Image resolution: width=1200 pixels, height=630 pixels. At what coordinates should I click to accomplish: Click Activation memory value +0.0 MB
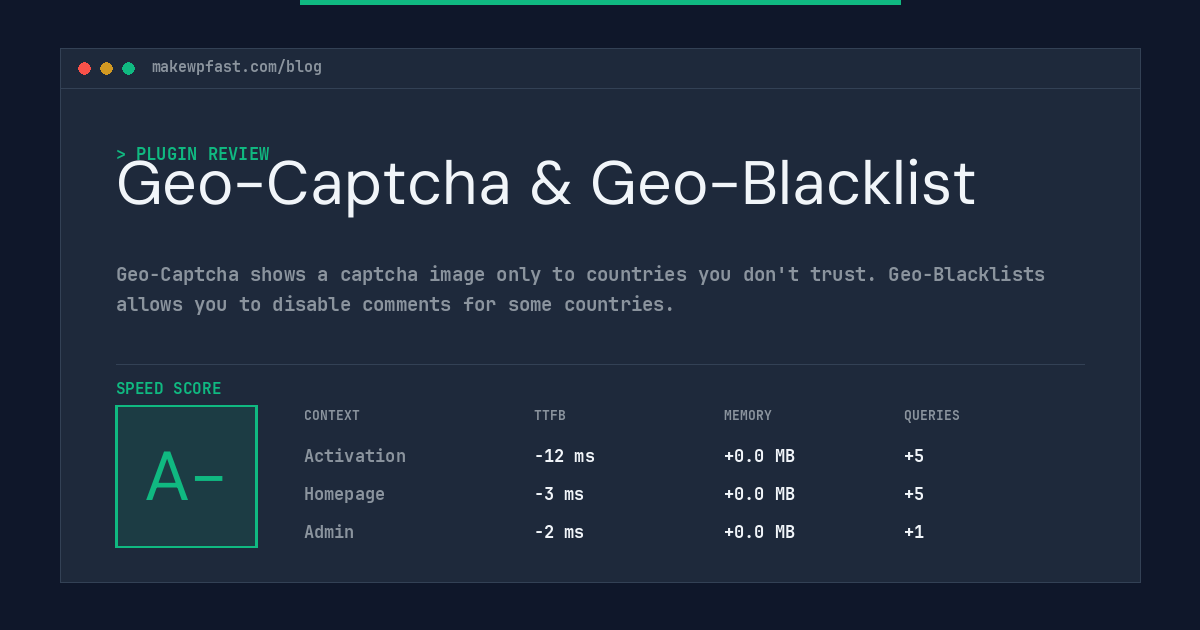(x=759, y=456)
